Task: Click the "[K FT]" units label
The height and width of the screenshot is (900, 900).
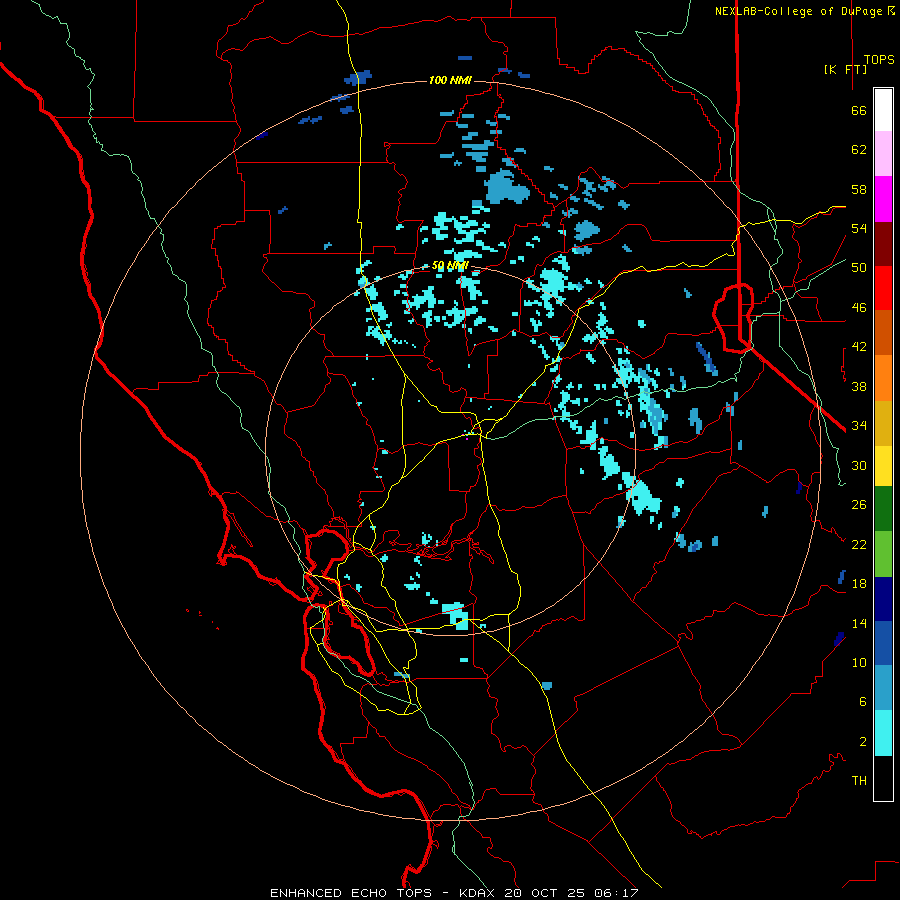Action: pyautogui.click(x=845, y=69)
